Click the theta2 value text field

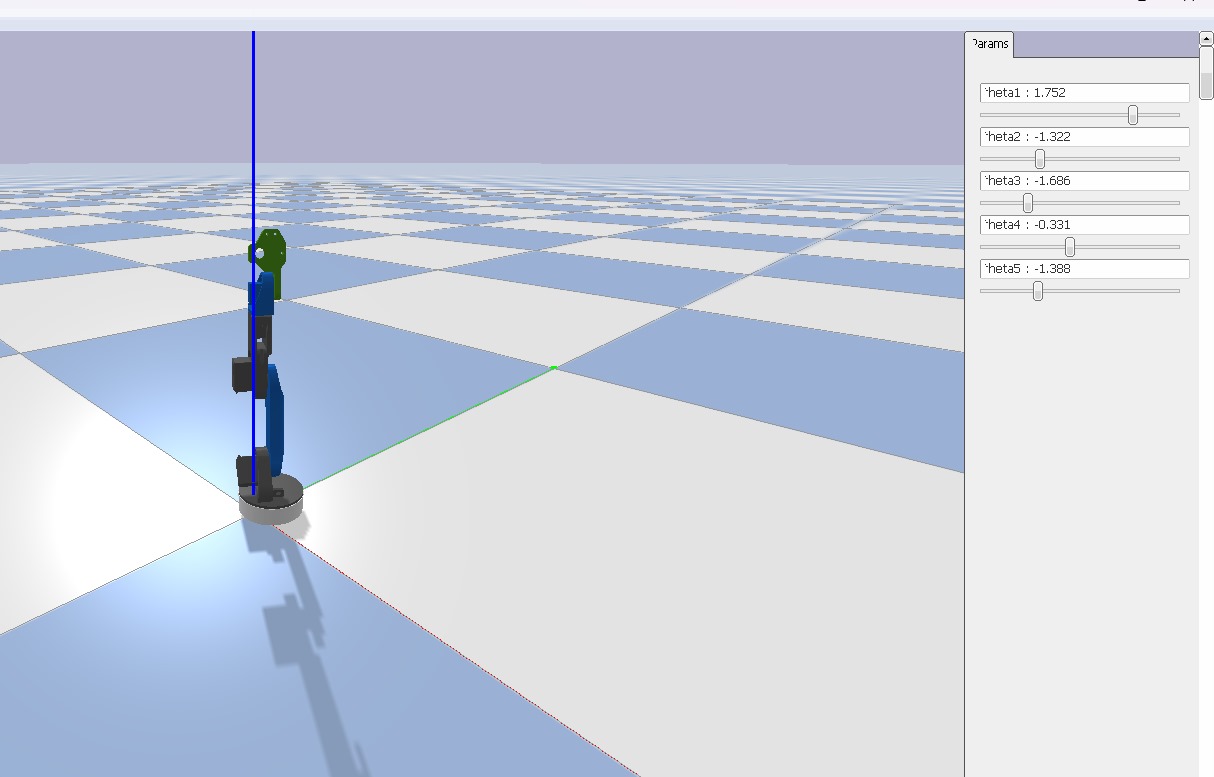coord(1084,137)
